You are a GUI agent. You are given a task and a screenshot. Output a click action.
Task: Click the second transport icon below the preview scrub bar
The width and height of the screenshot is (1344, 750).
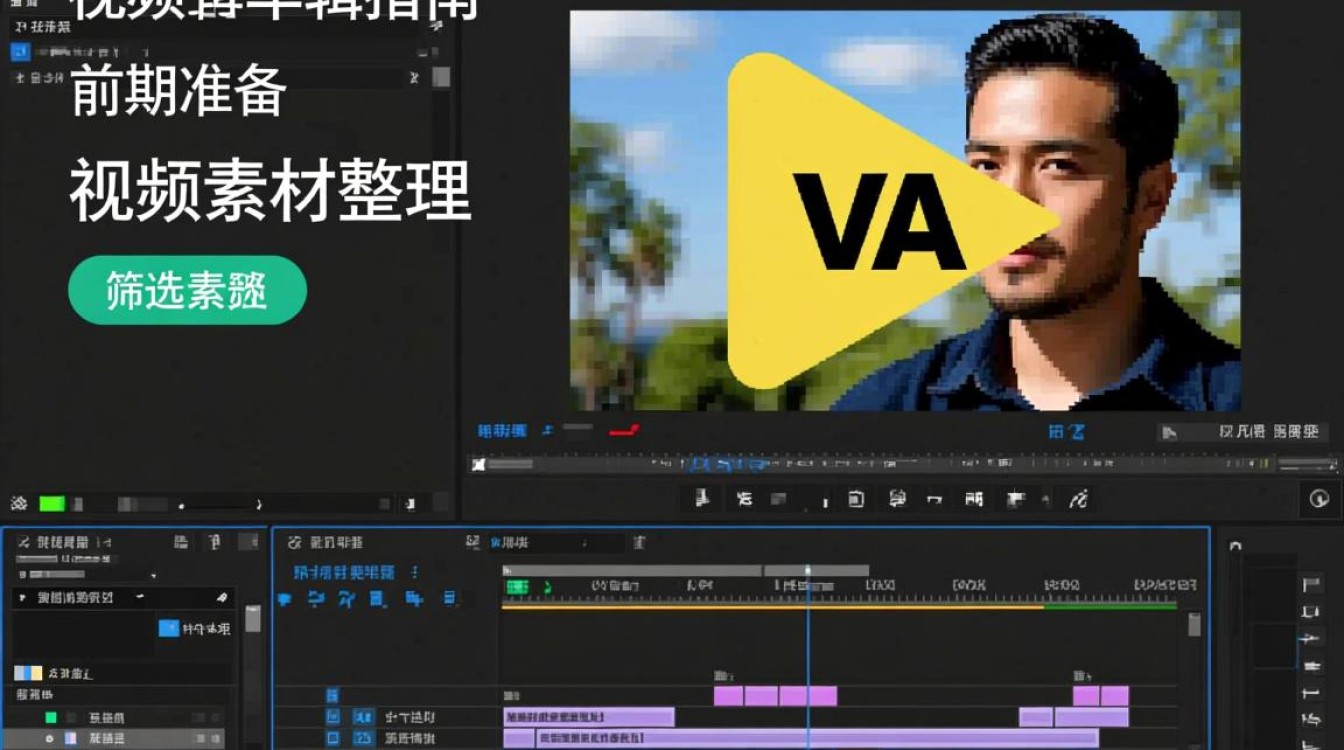click(744, 498)
